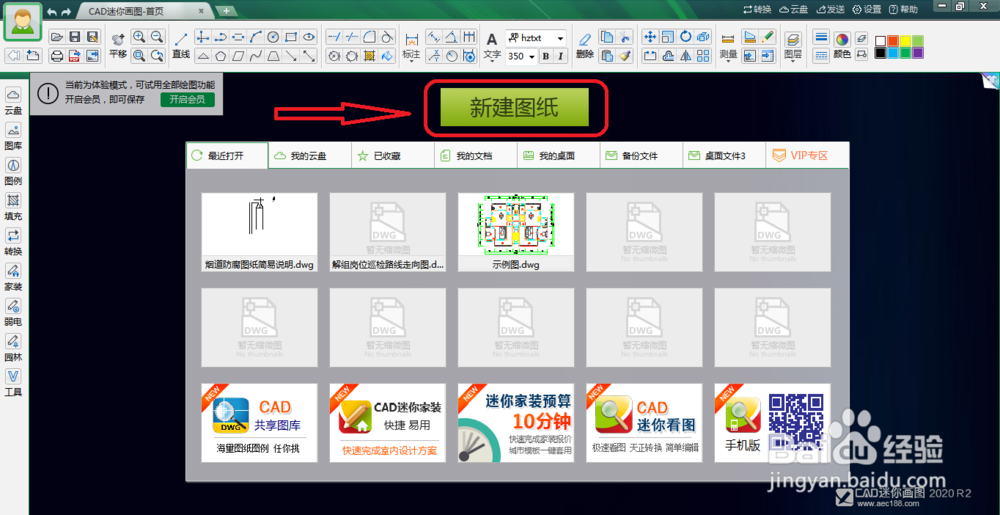Select the mirror tool icon
Screen dimensions: 1000x515
point(686,55)
